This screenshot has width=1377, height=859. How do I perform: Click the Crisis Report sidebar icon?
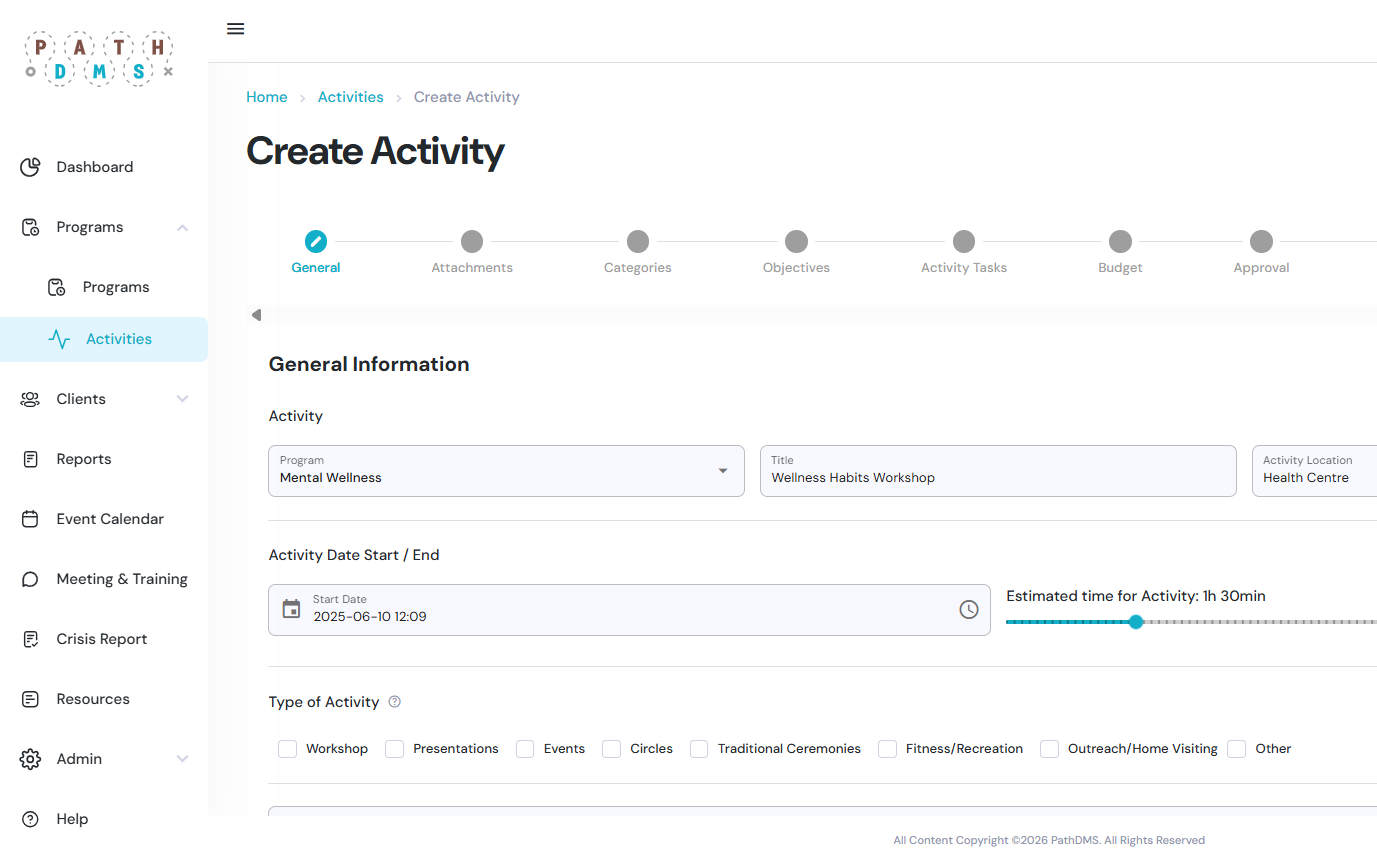30,639
